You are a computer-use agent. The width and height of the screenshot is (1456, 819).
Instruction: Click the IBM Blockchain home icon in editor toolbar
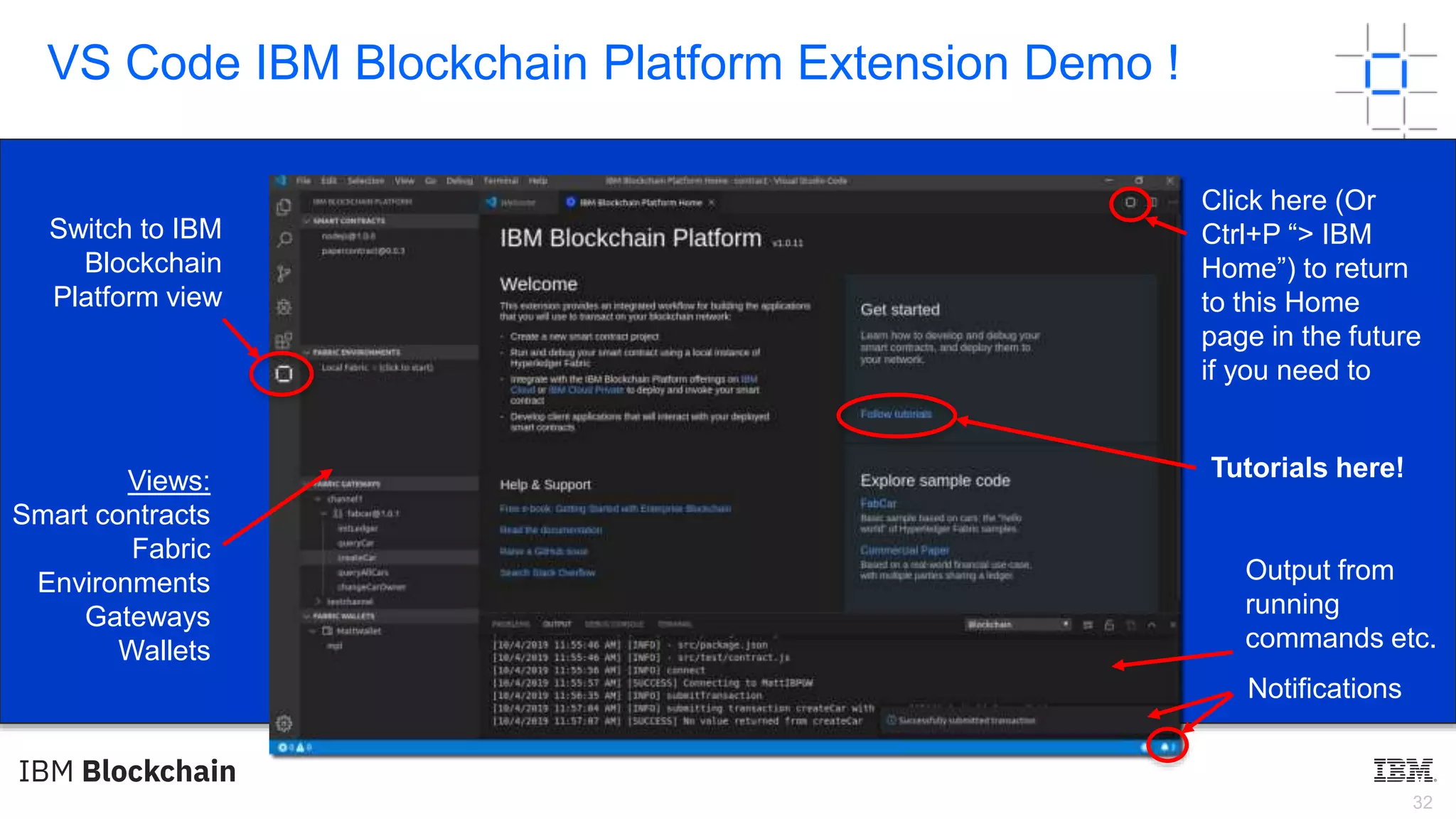coord(1130,203)
